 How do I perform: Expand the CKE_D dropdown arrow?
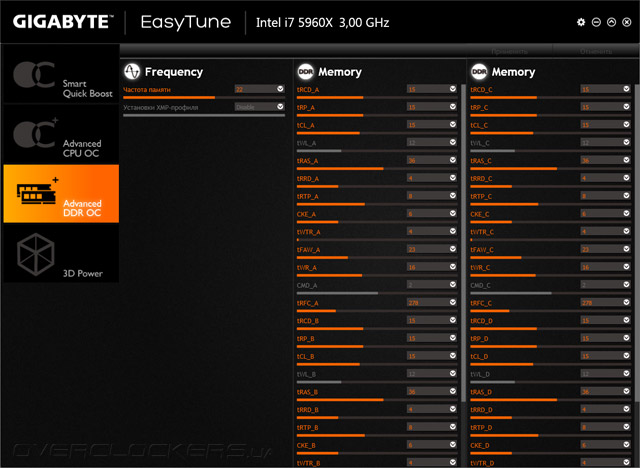627,444
